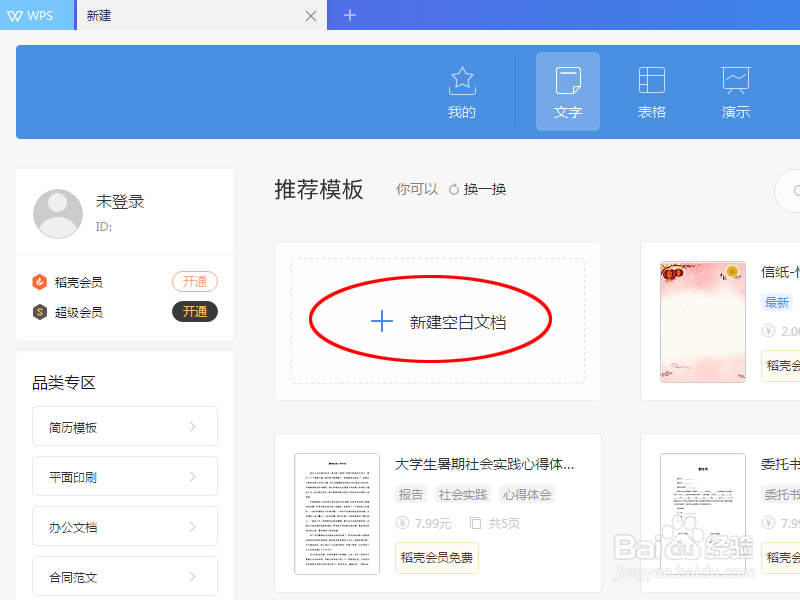
Task: Click the 社会实践 tag
Action: 463,494
